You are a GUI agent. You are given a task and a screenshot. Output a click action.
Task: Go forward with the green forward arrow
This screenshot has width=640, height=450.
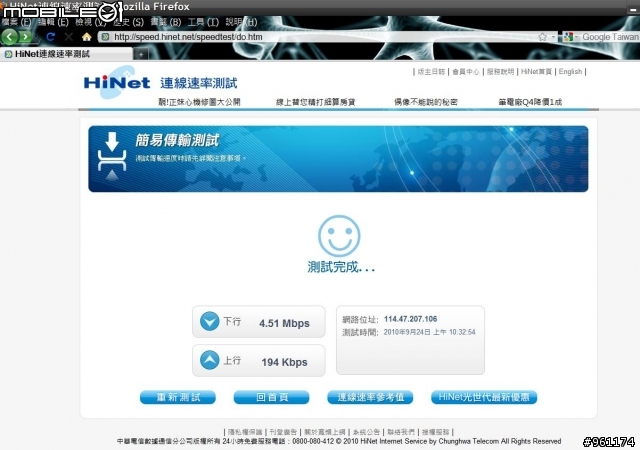pyautogui.click(x=26, y=37)
